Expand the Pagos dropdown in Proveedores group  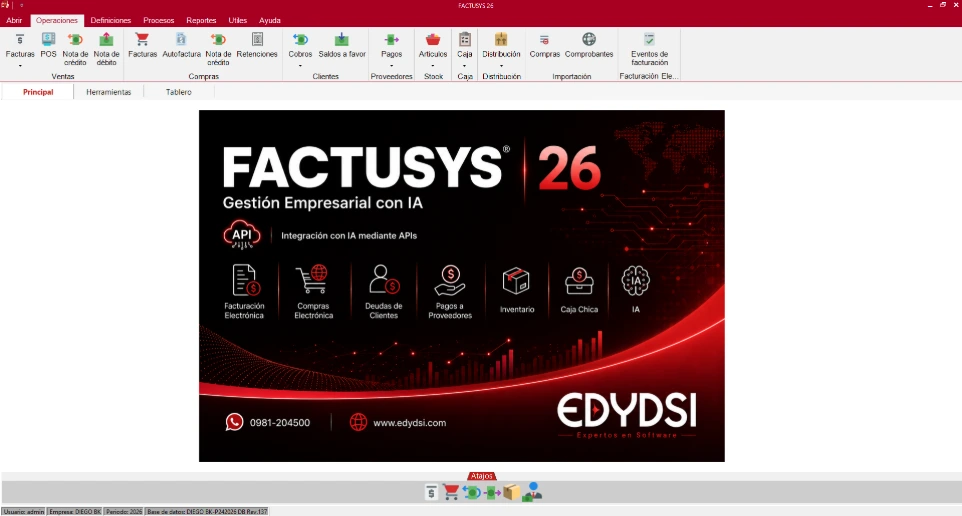pos(391,66)
